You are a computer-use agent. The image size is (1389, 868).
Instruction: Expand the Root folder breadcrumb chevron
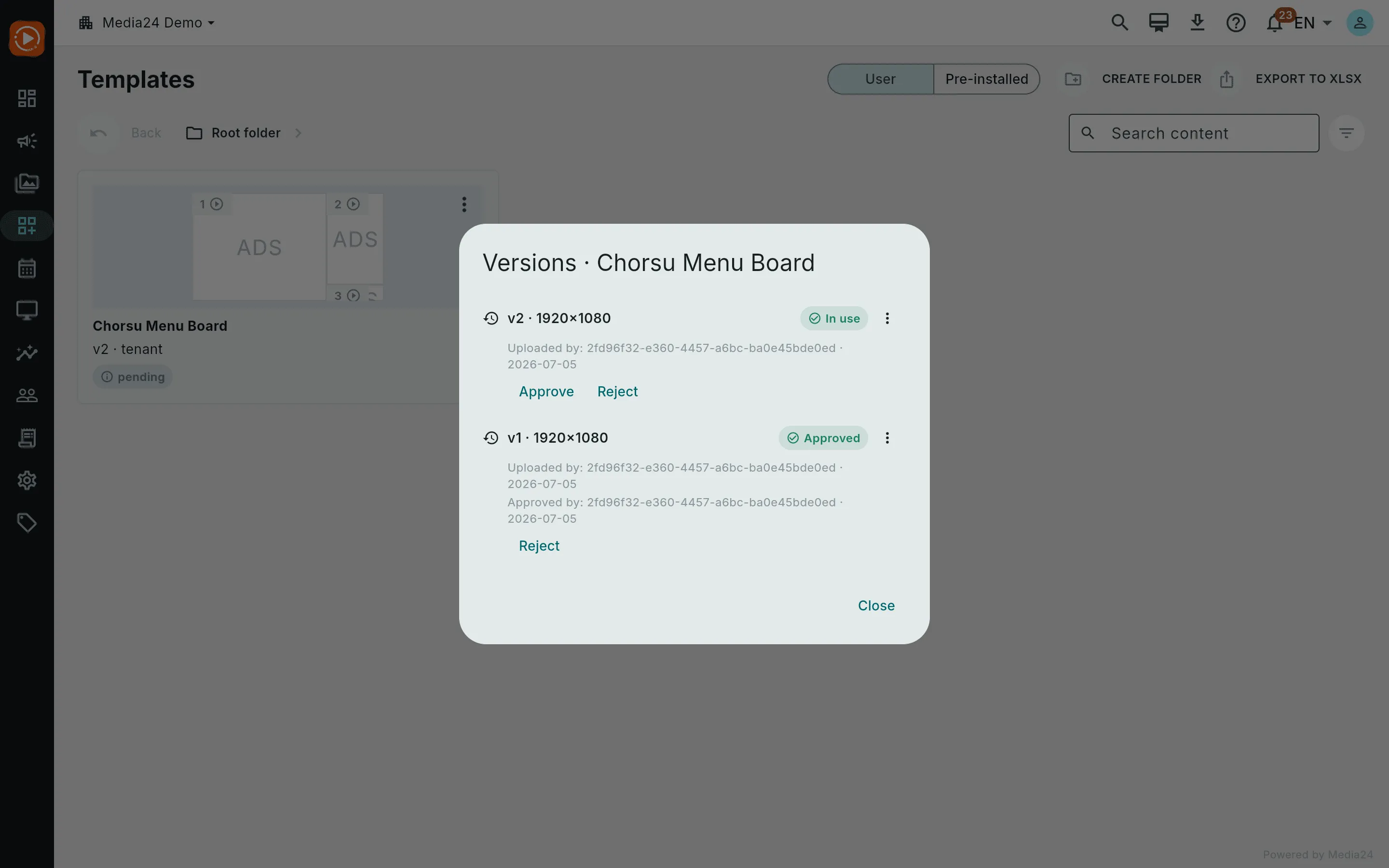coord(298,133)
